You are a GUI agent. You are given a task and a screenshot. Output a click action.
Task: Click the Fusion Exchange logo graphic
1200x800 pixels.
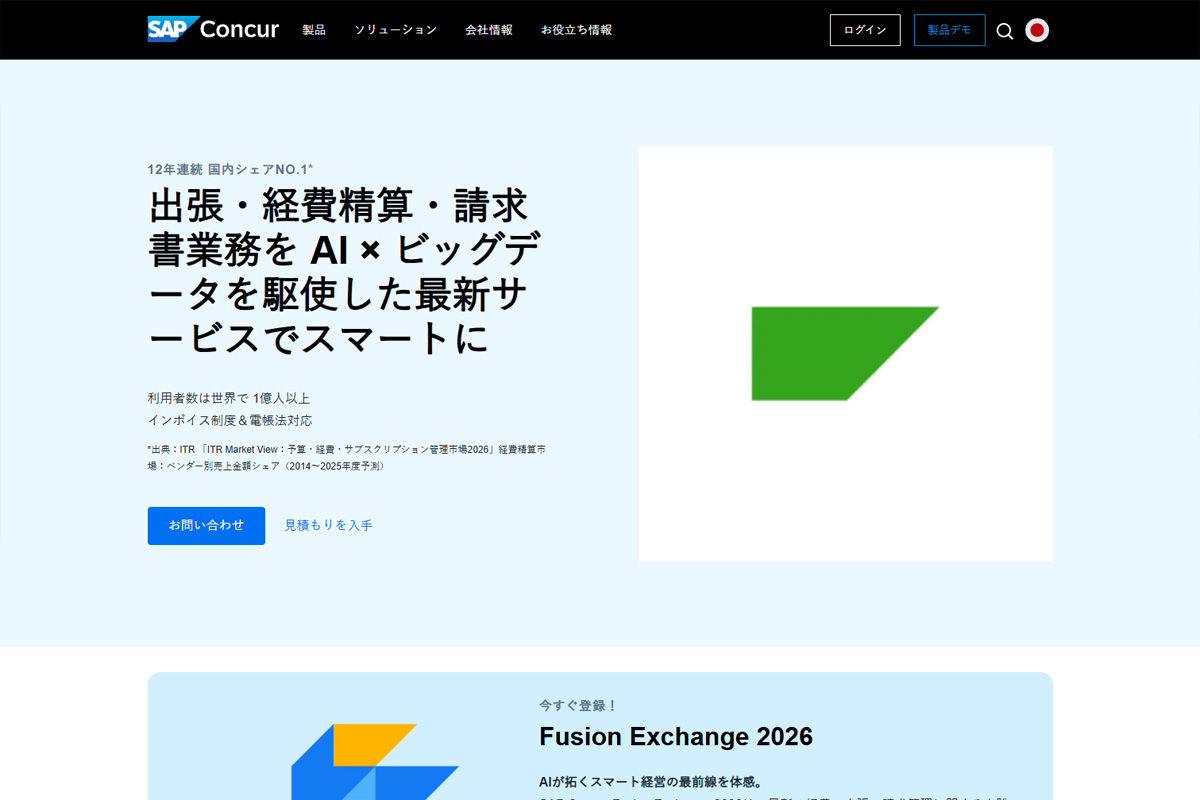375,761
